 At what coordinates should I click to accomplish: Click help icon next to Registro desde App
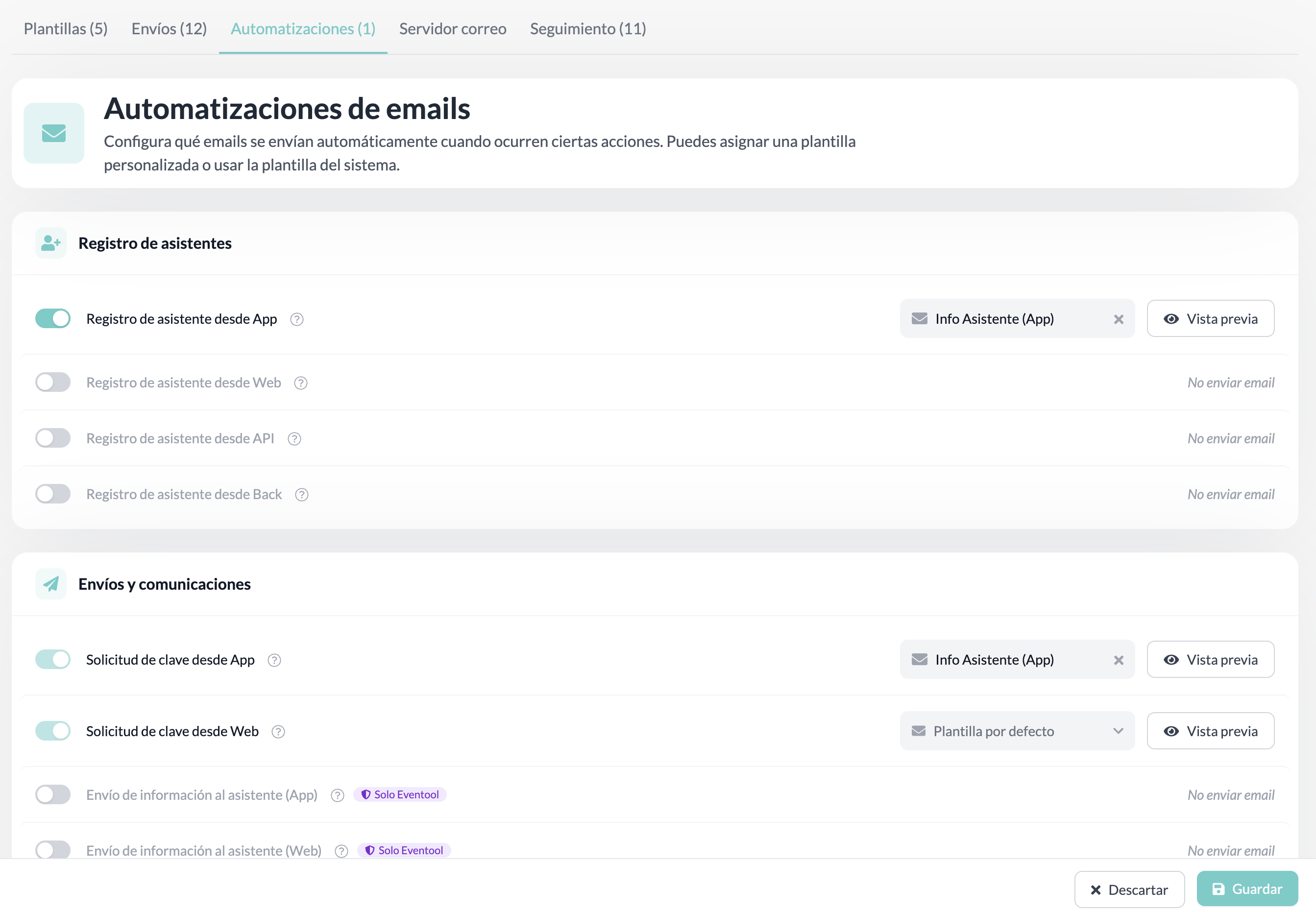coord(296,319)
